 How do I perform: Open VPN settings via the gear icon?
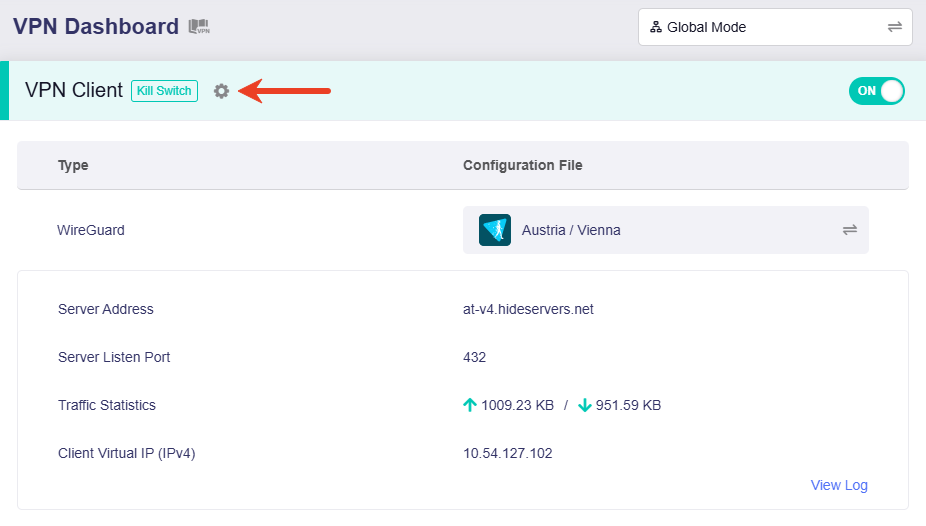221,91
